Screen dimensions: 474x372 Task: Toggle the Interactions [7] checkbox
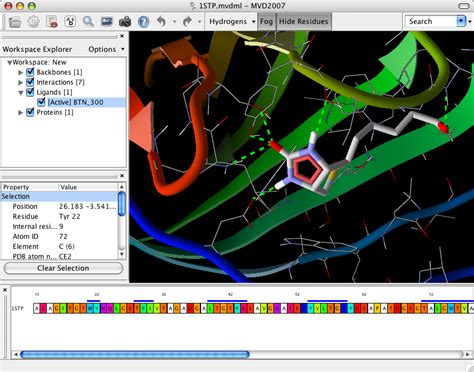coord(30,82)
